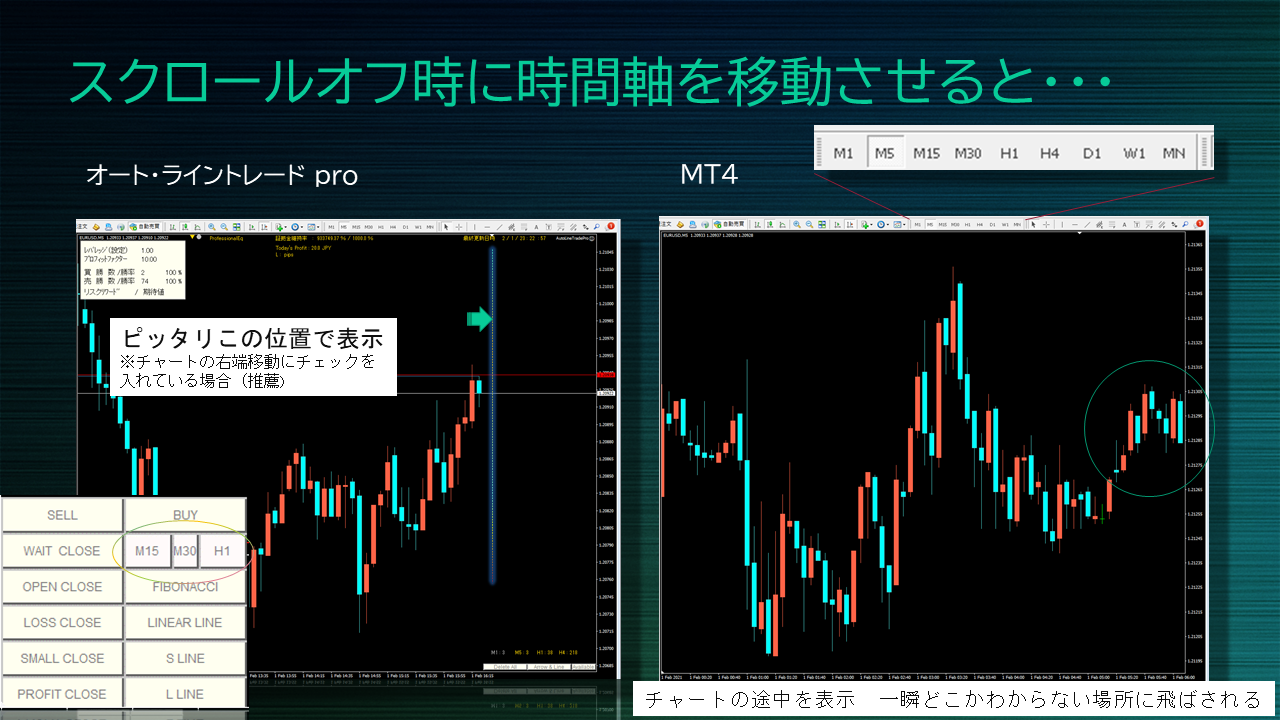Open red notification badge in right MT4 window
The height and width of the screenshot is (720, 1280).
[x=1198, y=224]
